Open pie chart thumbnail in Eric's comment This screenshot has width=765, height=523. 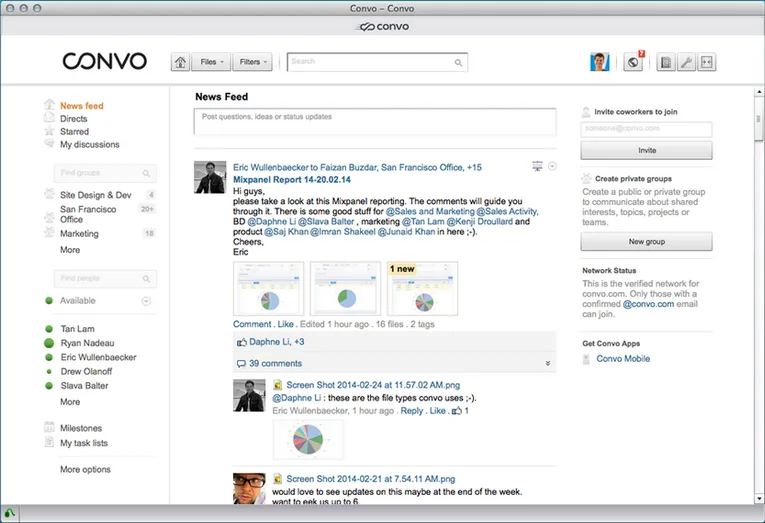308,440
